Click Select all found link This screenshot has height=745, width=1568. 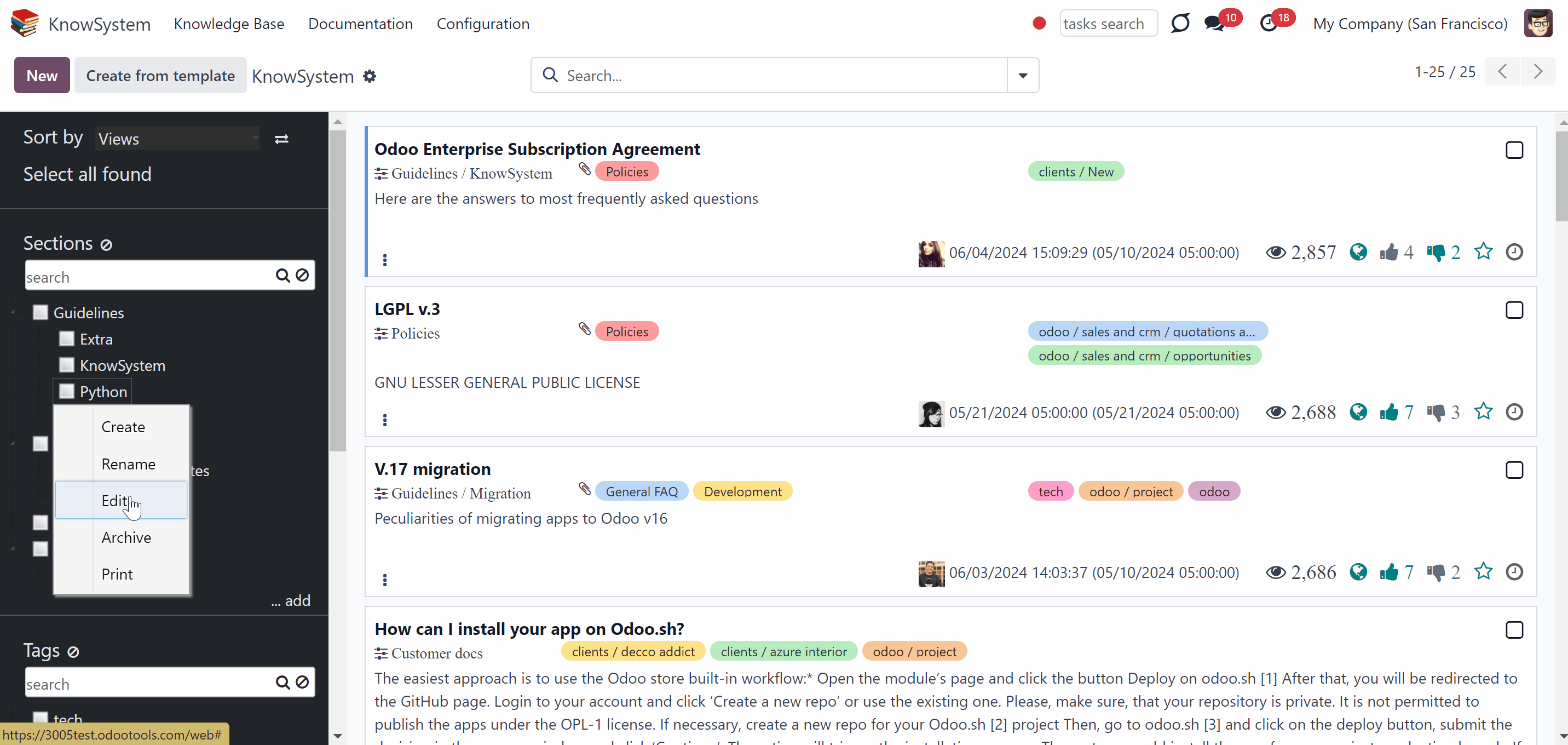pos(87,174)
